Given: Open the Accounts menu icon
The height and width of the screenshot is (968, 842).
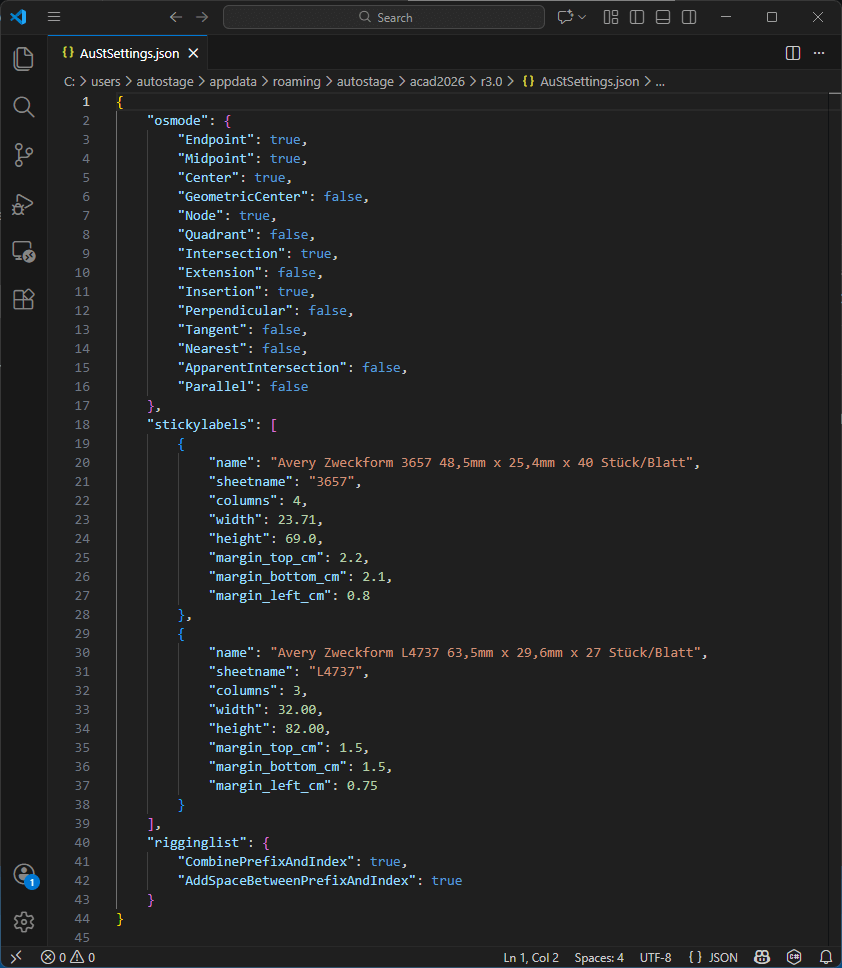Looking at the screenshot, I should coord(24,875).
